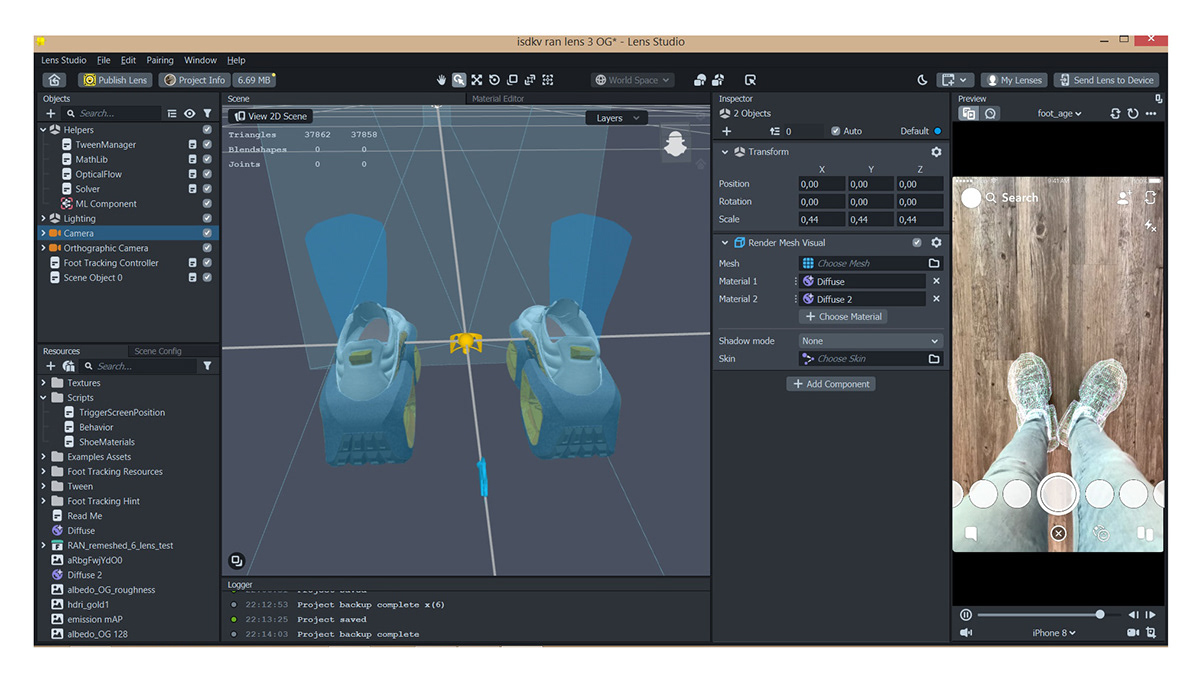Open the preview options with the ellipsis icon

(x=1152, y=113)
